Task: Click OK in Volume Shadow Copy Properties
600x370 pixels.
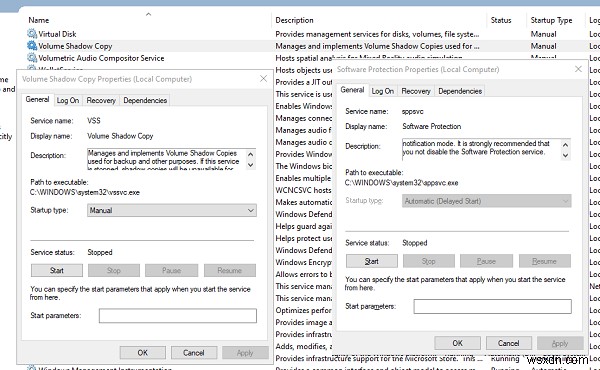Action: point(143,353)
